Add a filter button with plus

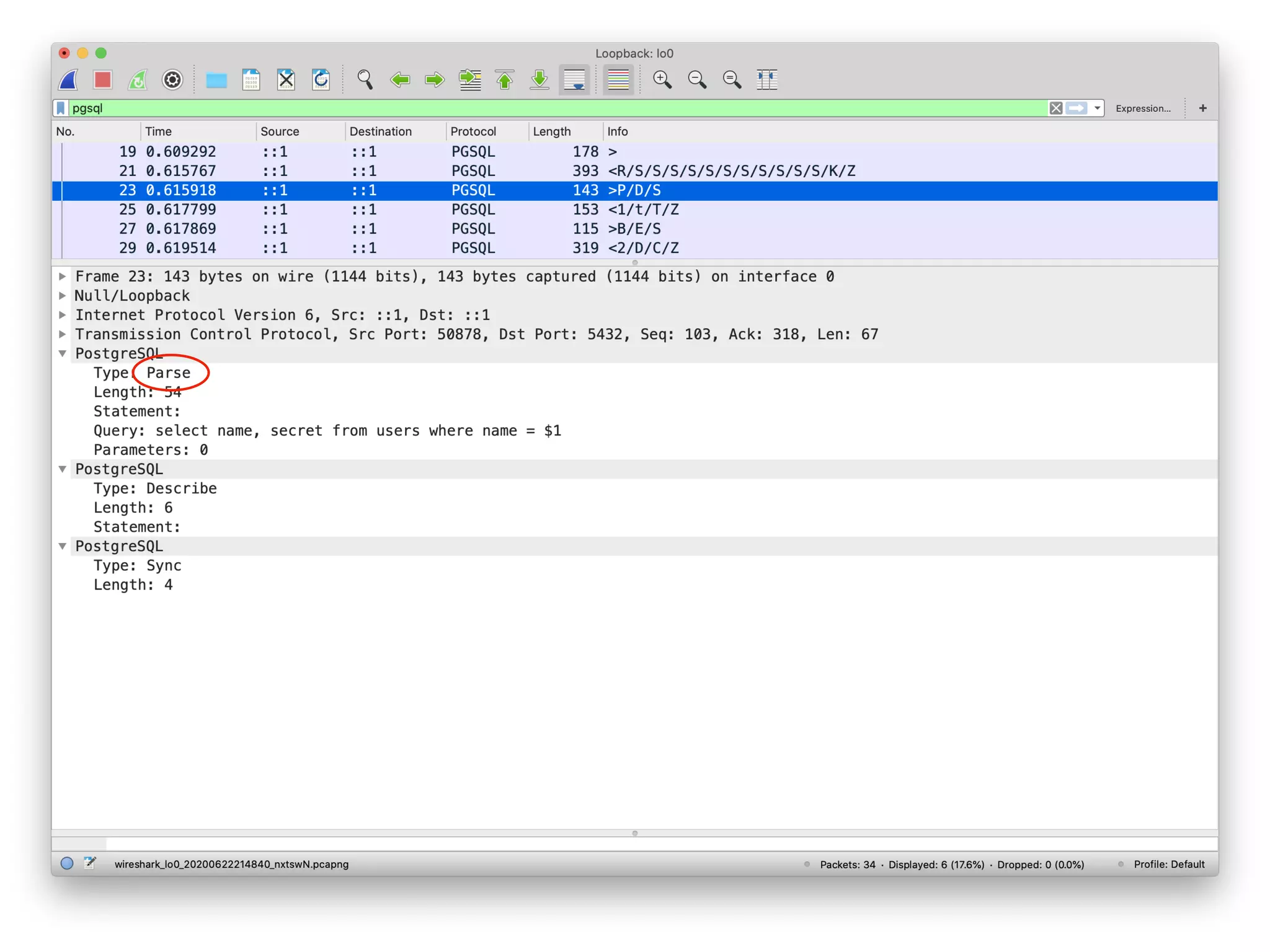coord(1202,108)
